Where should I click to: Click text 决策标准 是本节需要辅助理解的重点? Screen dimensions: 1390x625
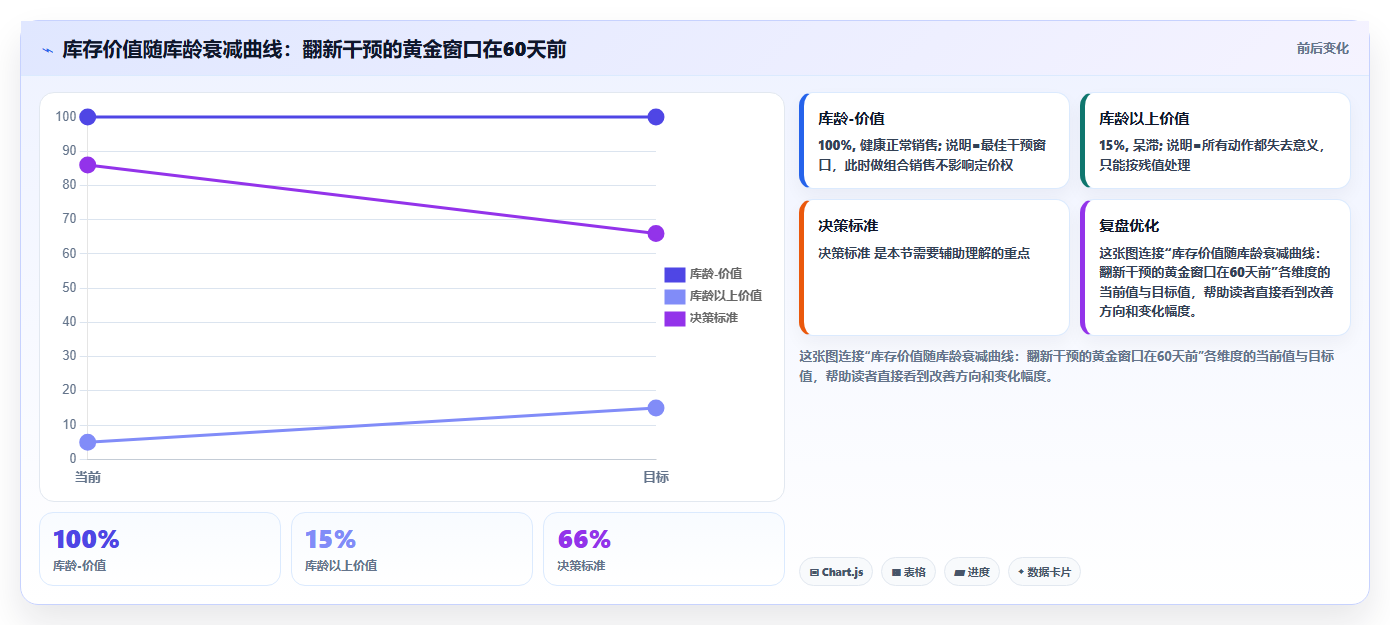point(924,253)
